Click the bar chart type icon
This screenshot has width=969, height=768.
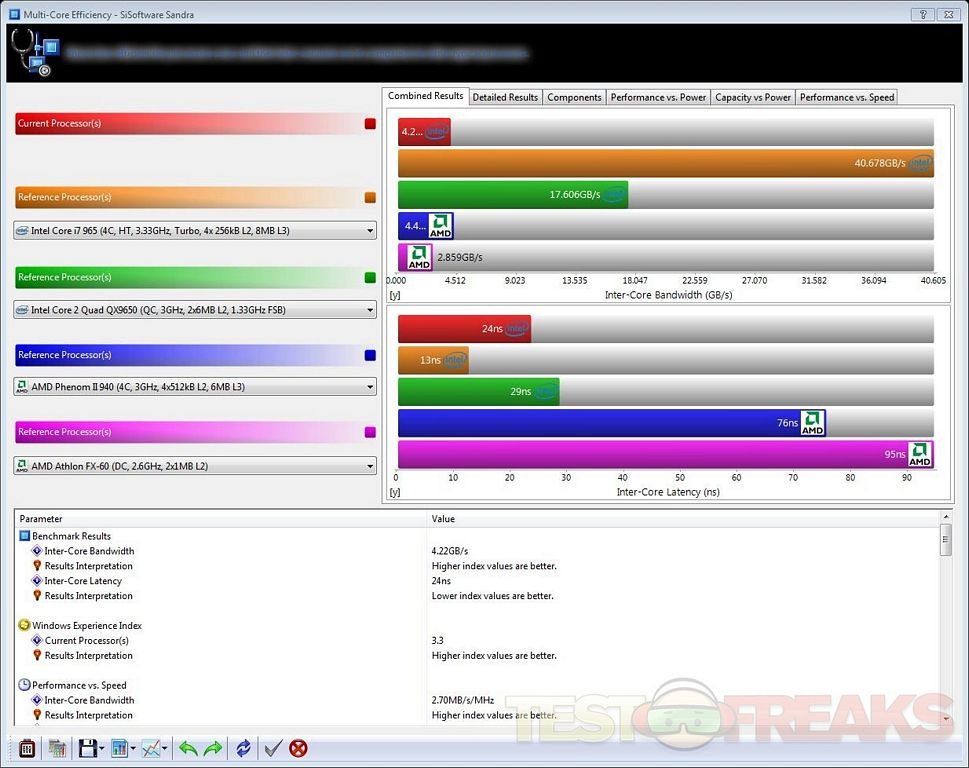[x=121, y=748]
